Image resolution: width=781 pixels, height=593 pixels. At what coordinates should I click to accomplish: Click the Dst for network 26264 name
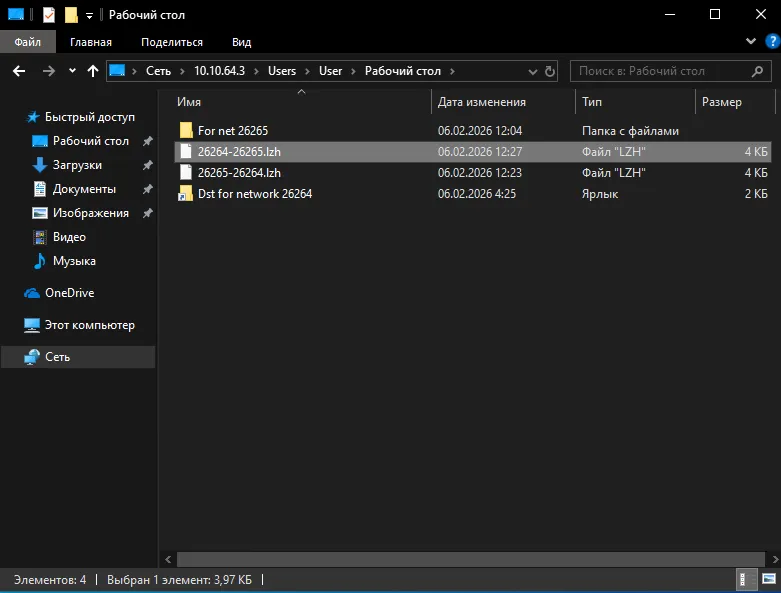(x=255, y=193)
